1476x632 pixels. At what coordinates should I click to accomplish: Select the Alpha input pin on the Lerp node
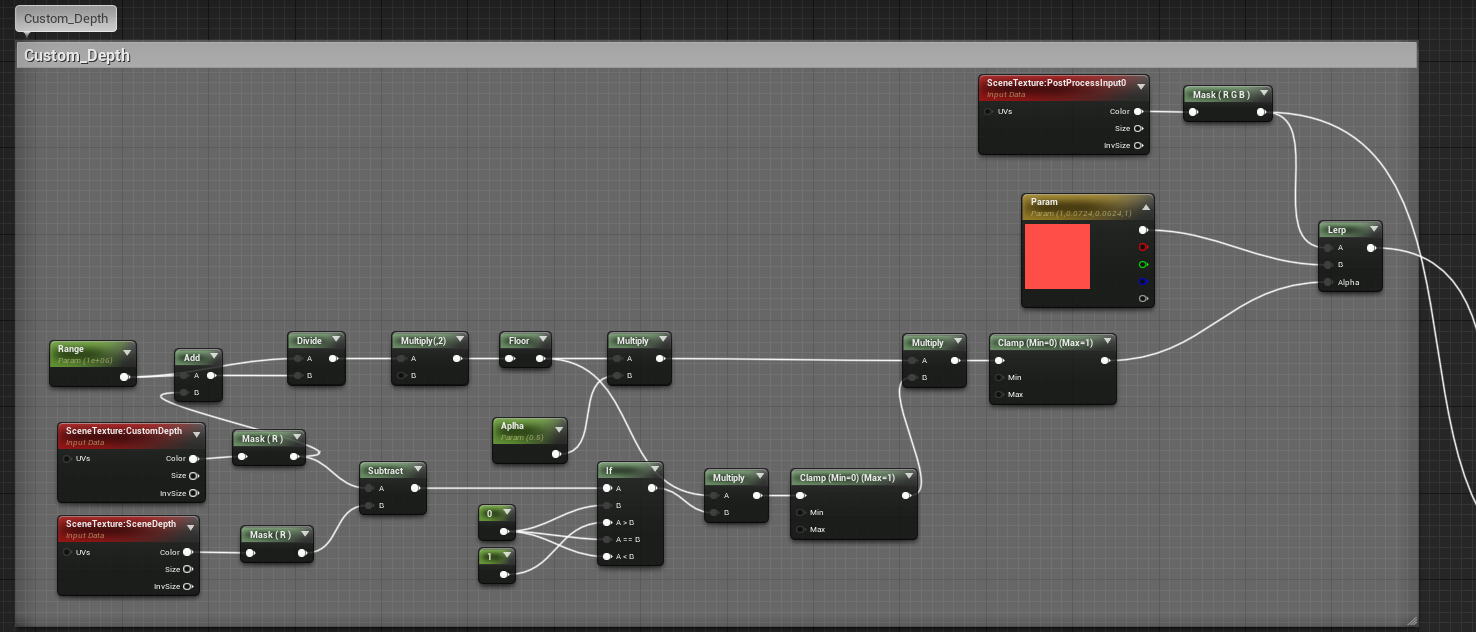click(1329, 282)
